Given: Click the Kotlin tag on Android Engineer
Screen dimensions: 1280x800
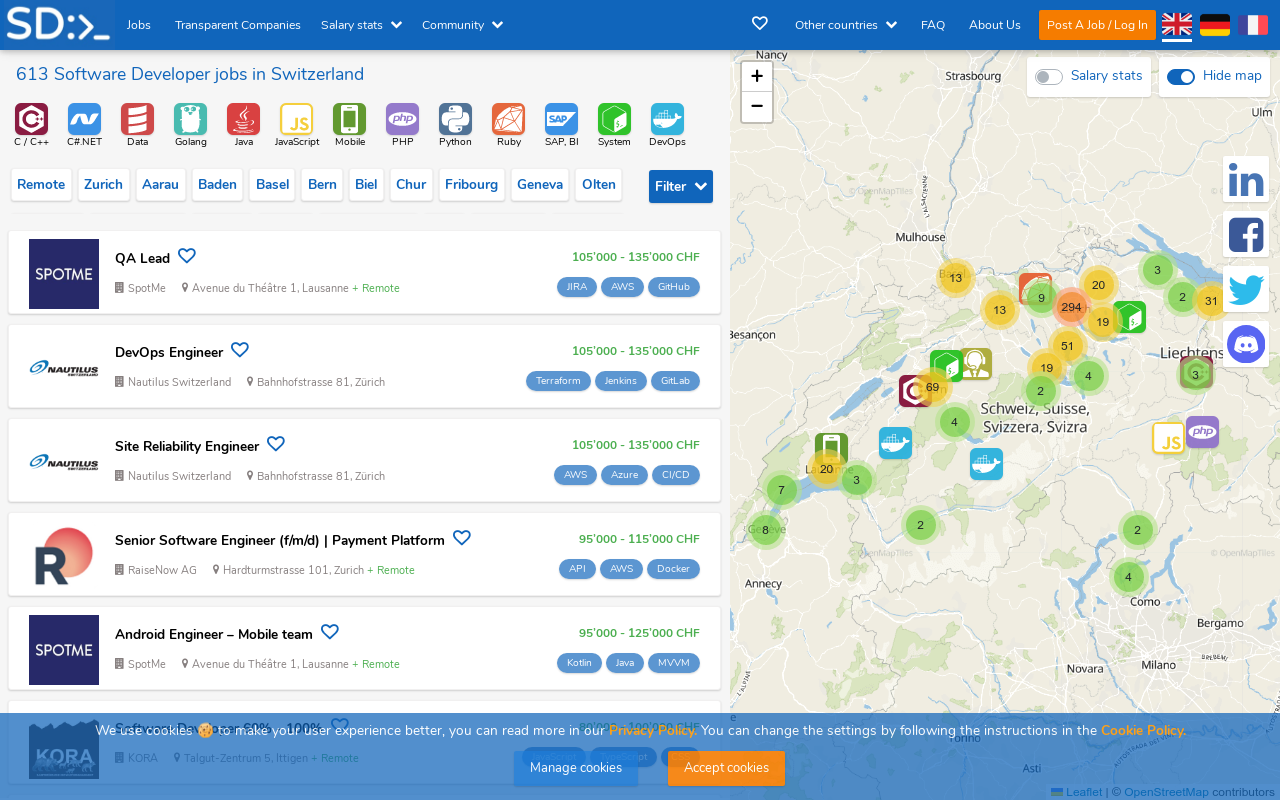Looking at the screenshot, I should click(x=579, y=663).
